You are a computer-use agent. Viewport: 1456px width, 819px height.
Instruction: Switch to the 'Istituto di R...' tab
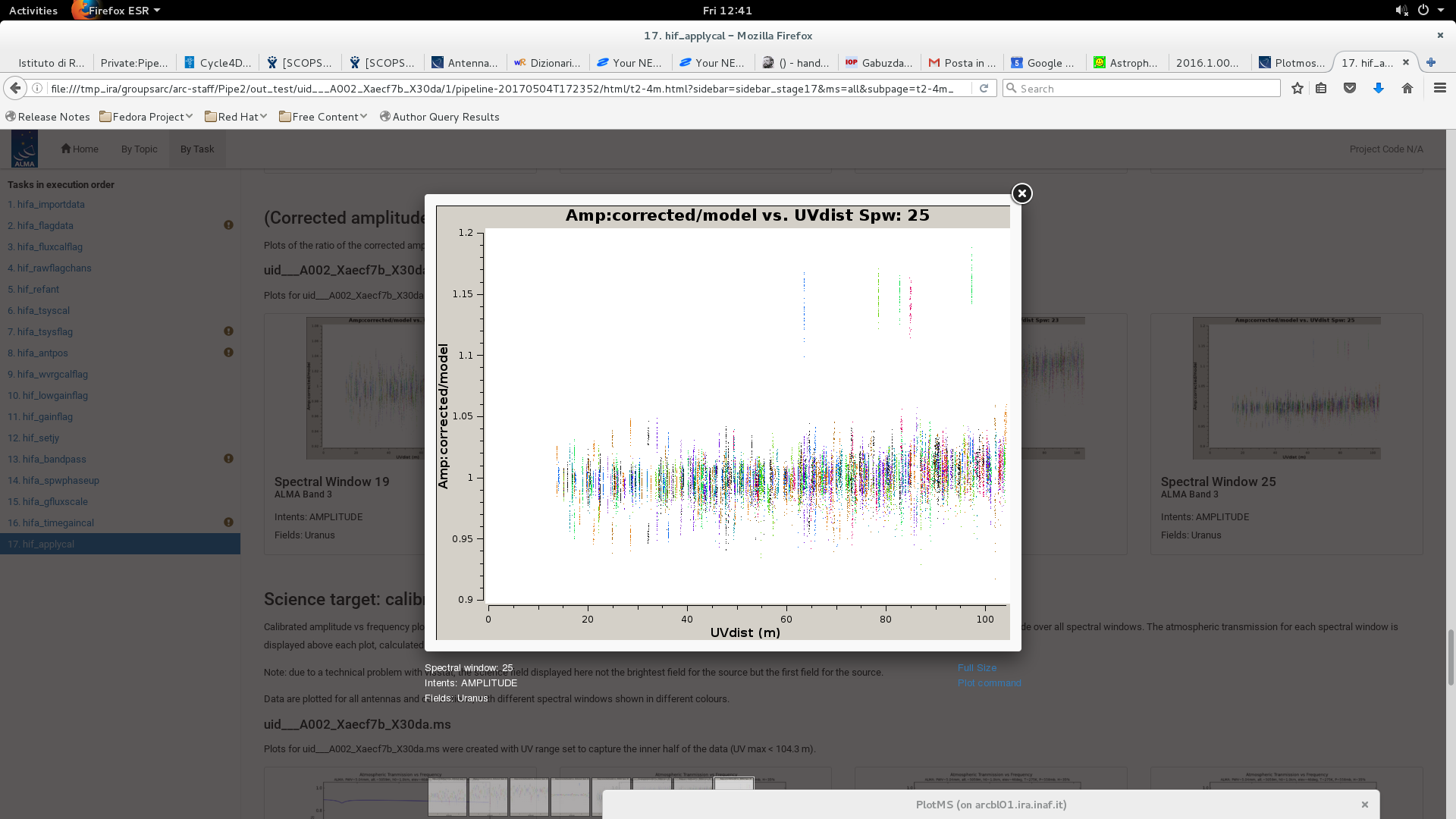[52, 62]
